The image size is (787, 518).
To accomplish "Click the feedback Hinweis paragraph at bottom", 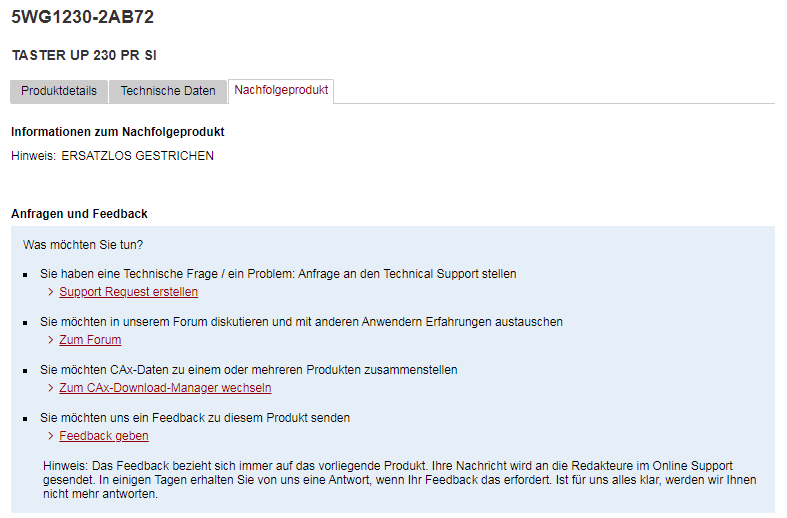I will pos(400,480).
